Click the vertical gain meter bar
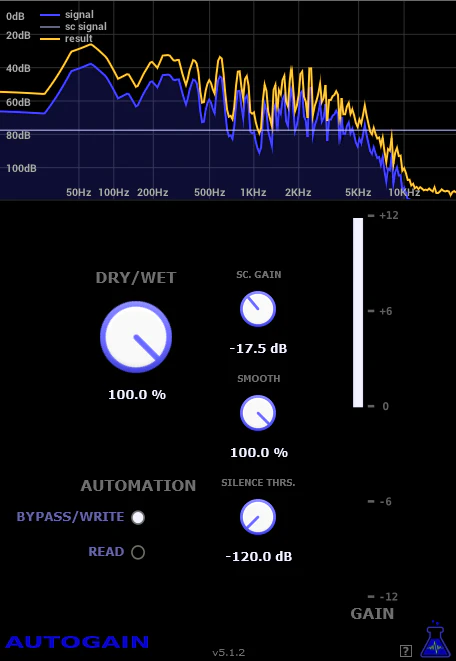456x661 pixels. point(358,312)
